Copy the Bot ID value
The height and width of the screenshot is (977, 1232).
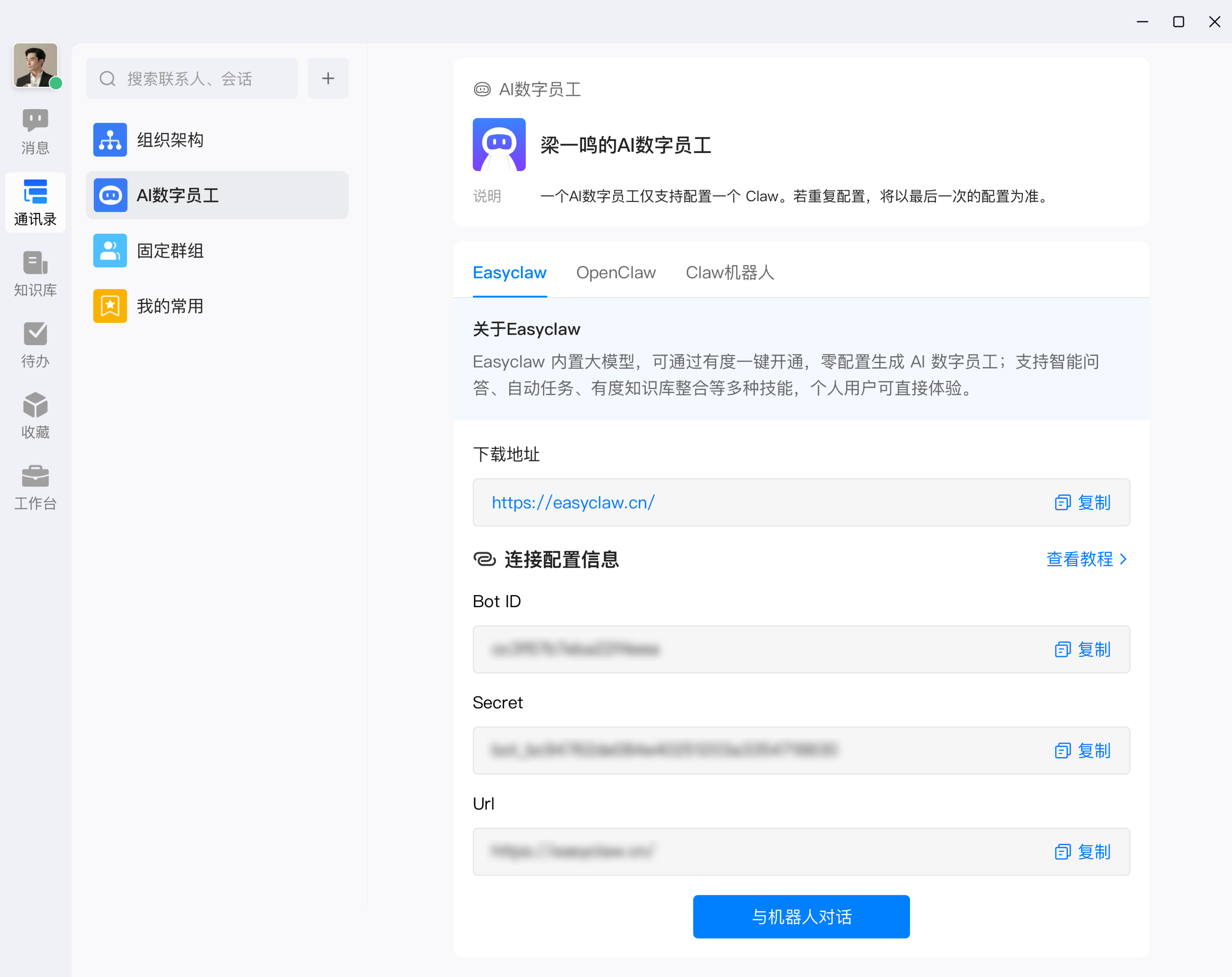pyautogui.click(x=1083, y=649)
